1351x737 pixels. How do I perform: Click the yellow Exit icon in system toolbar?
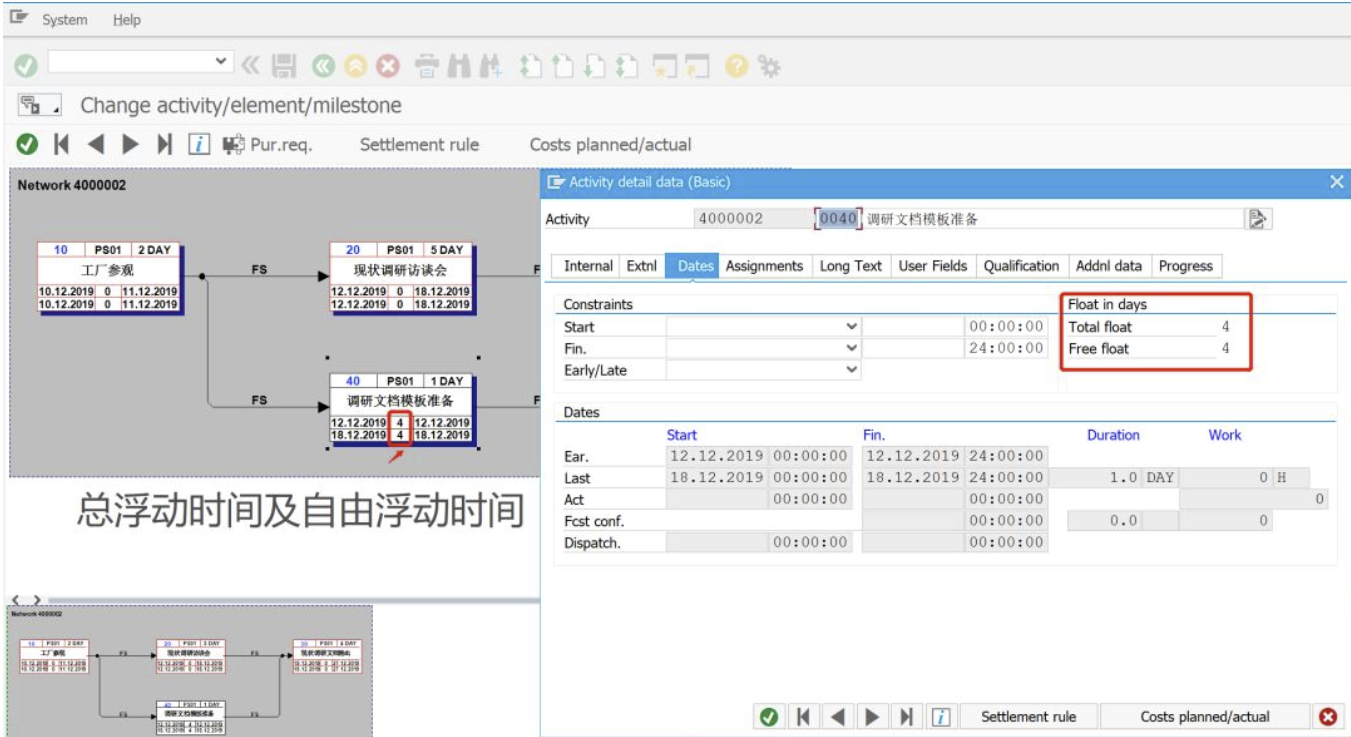(x=355, y=67)
